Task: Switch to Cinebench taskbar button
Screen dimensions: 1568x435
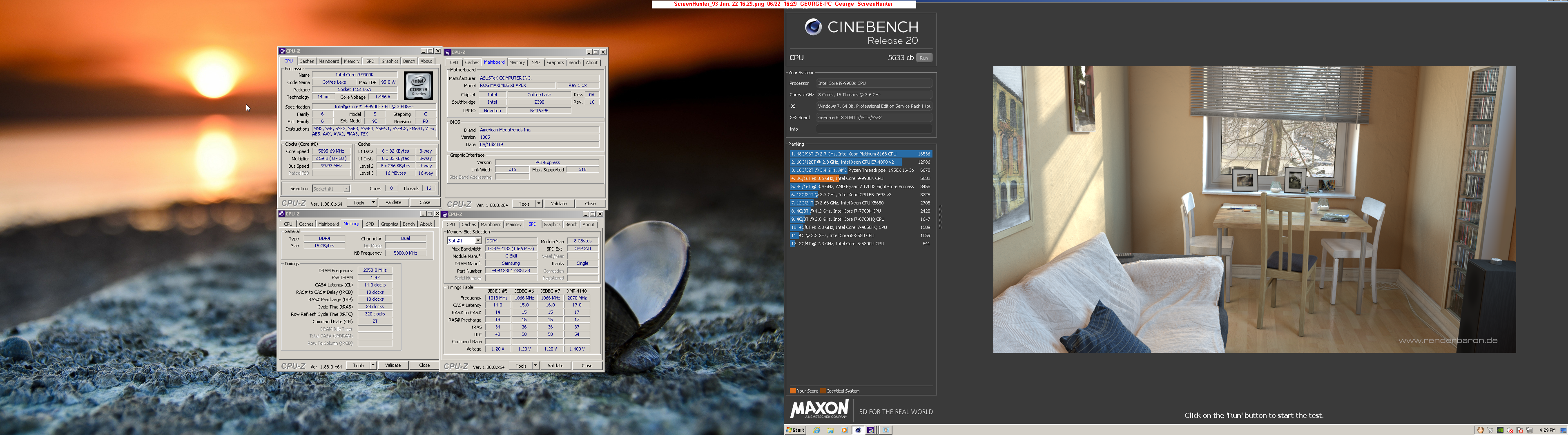Action: [858, 430]
